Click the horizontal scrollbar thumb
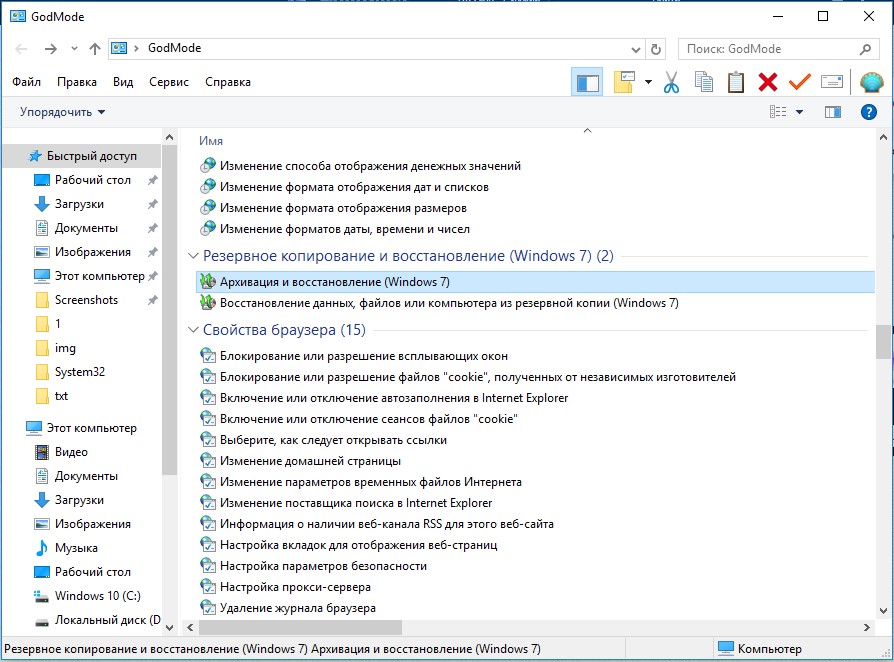Image resolution: width=894 pixels, height=662 pixels. (x=300, y=627)
